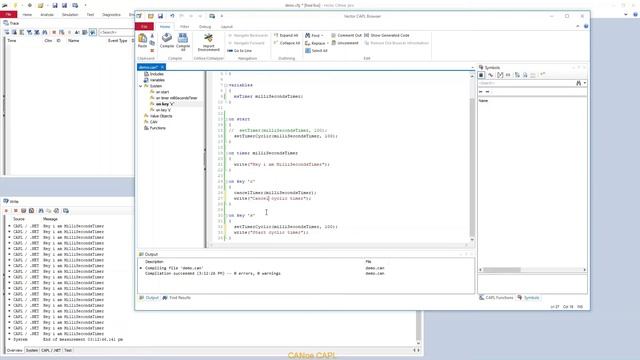Image resolution: width=640 pixels, height=360 pixels.
Task: Switch to the Write window System tab
Action: [32, 350]
